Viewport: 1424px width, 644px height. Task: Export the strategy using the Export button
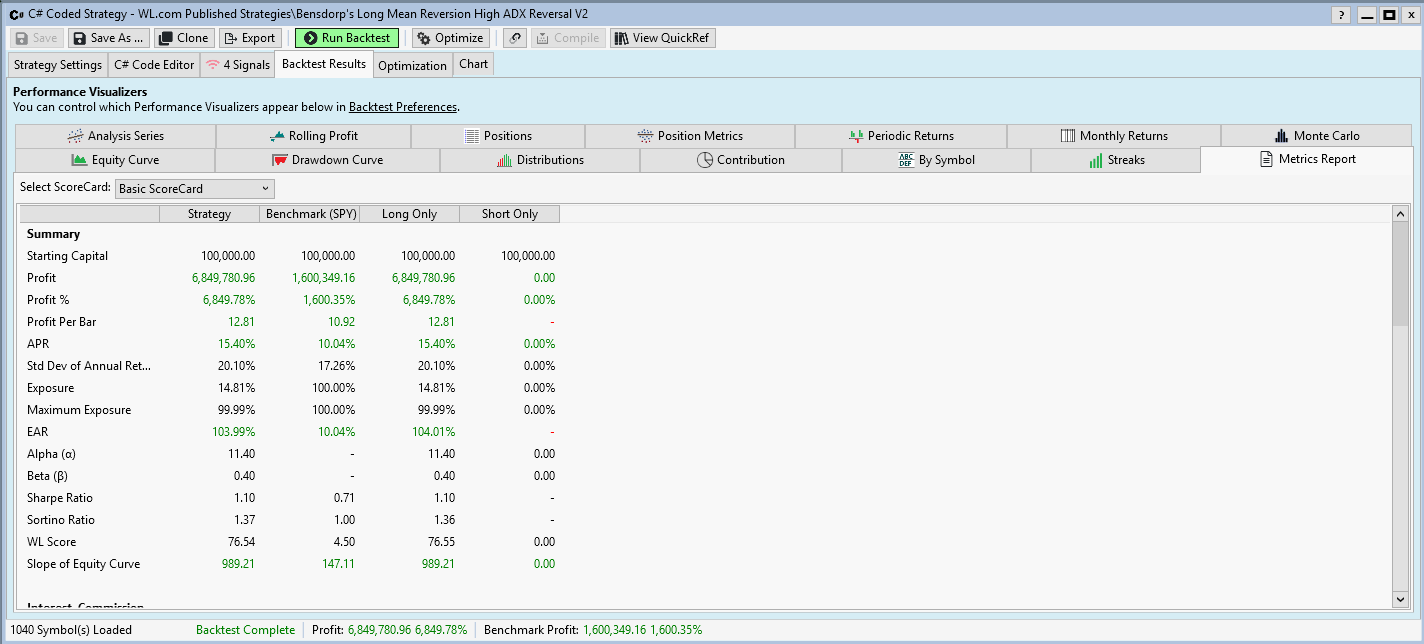(x=248, y=38)
